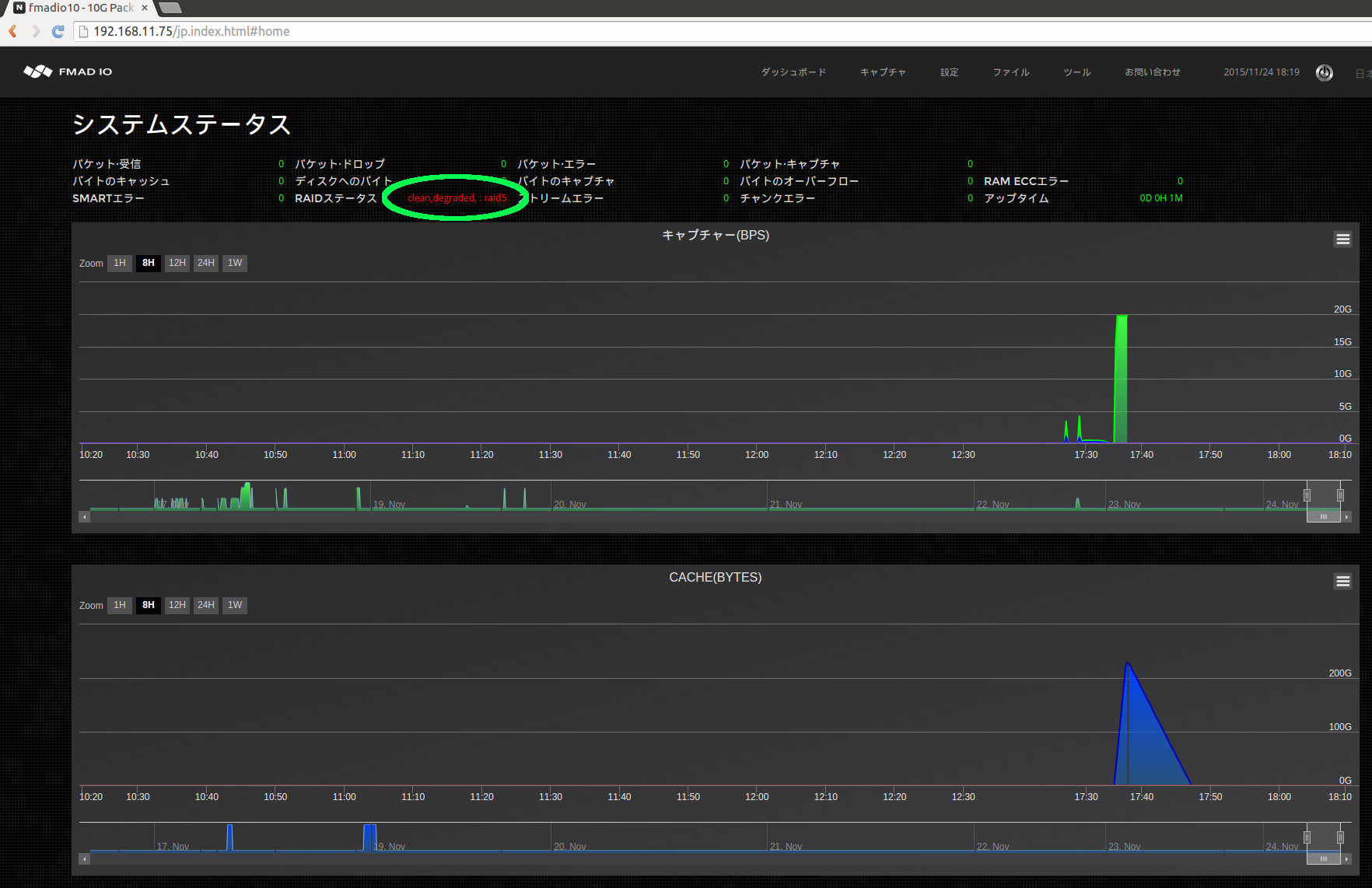Open the 設定 menu in the navigation bar
The height and width of the screenshot is (888, 1372).
(949, 72)
